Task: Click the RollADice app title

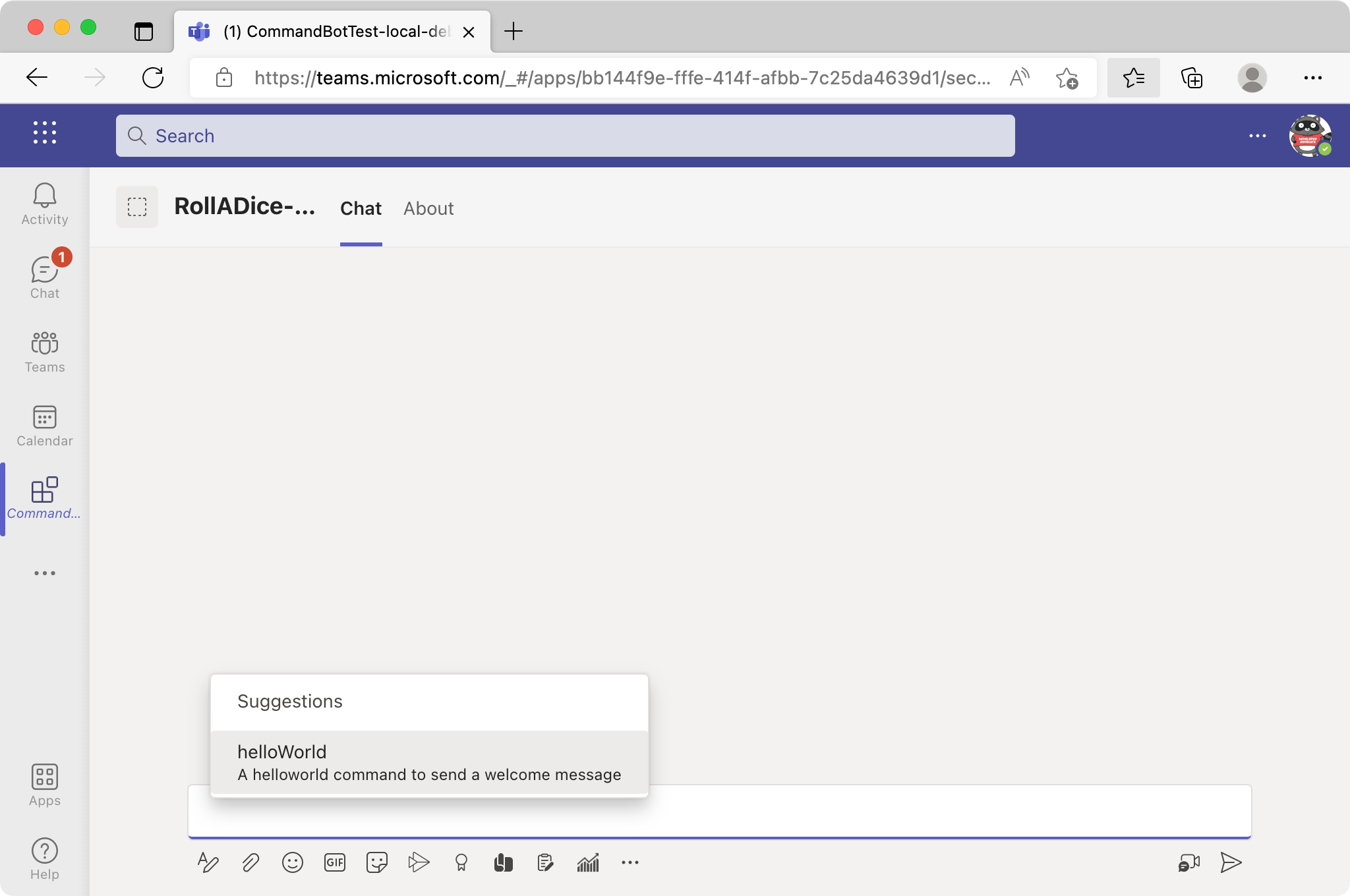Action: pos(245,207)
